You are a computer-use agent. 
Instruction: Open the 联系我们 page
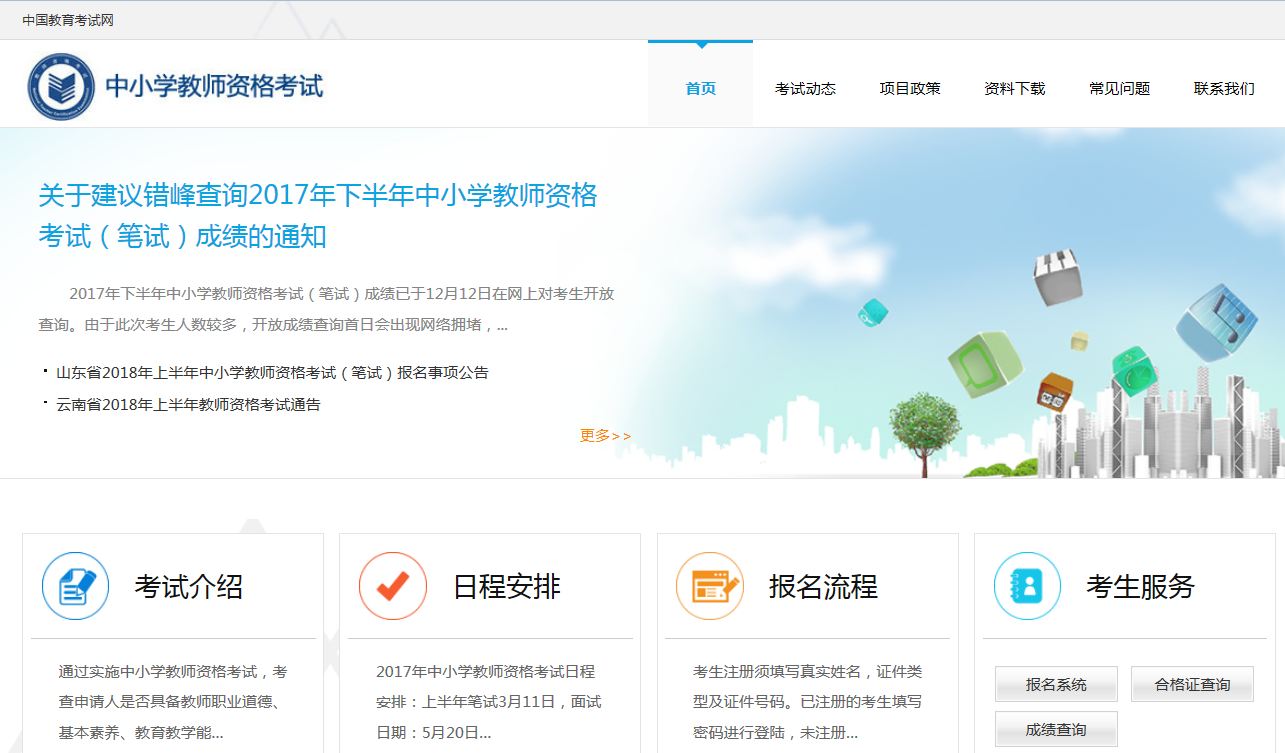tap(1224, 88)
